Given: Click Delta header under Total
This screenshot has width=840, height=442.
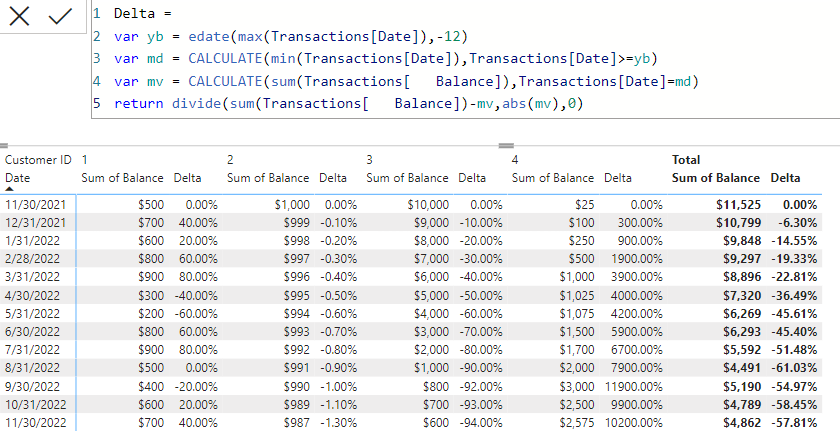Looking at the screenshot, I should 785,178.
